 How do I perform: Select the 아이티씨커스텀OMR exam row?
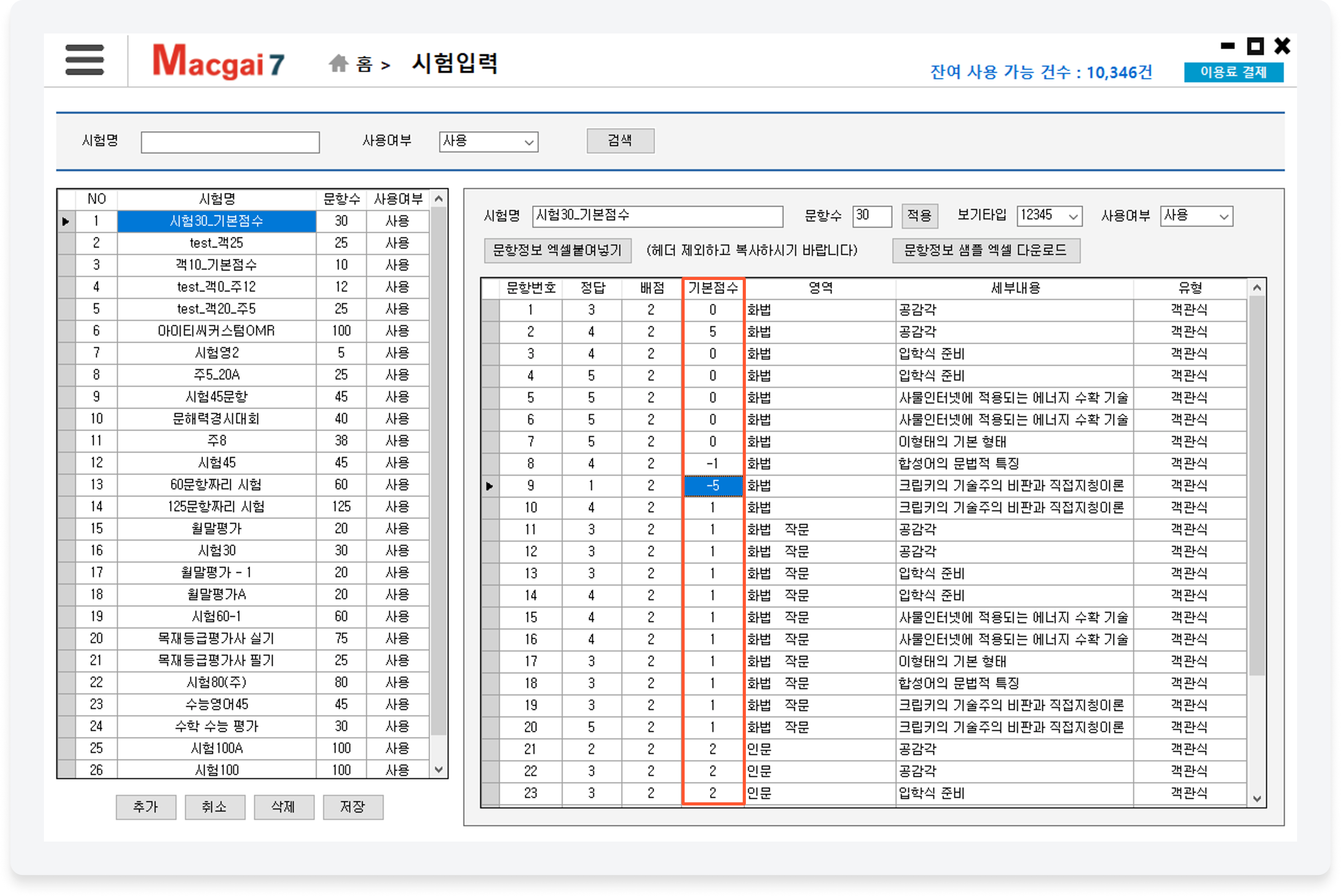tap(216, 331)
